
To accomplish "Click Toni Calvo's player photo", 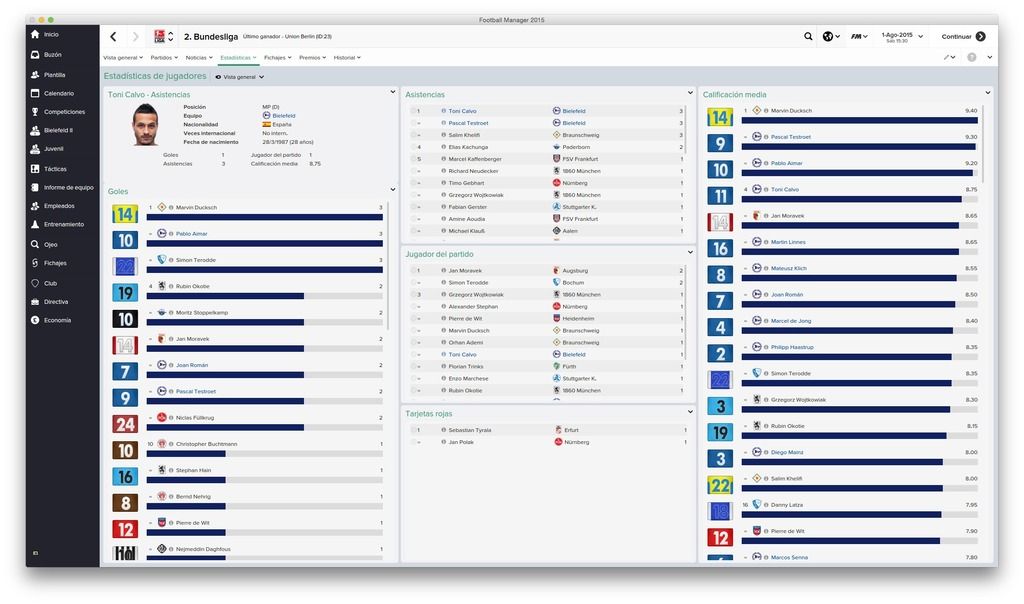I will 145,125.
